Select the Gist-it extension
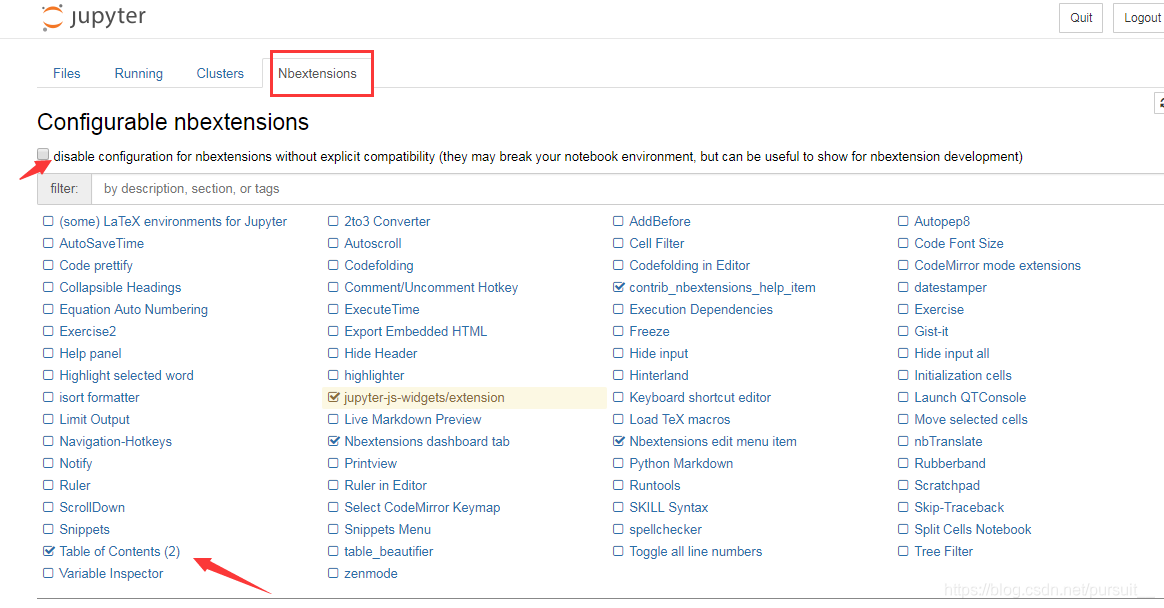 932,332
